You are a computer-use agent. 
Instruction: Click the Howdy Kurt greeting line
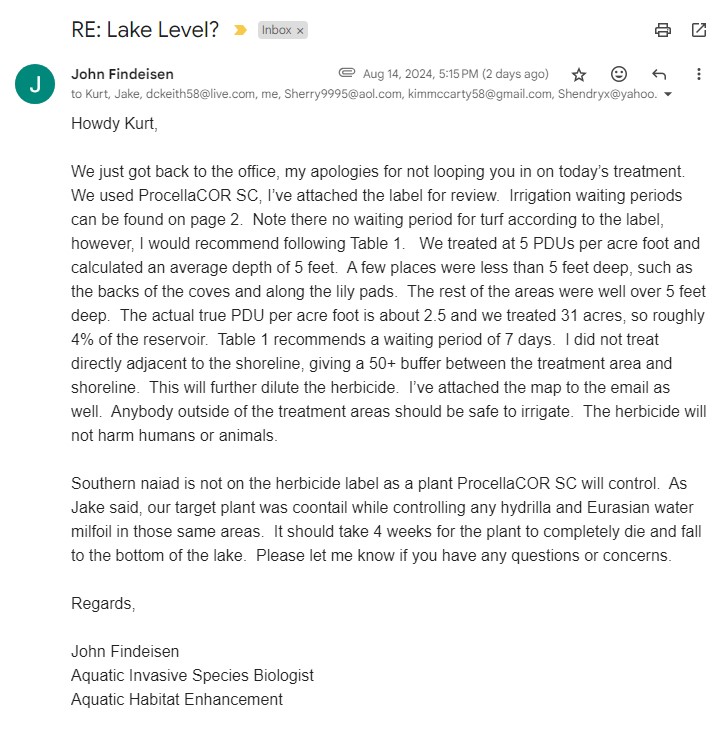114,124
